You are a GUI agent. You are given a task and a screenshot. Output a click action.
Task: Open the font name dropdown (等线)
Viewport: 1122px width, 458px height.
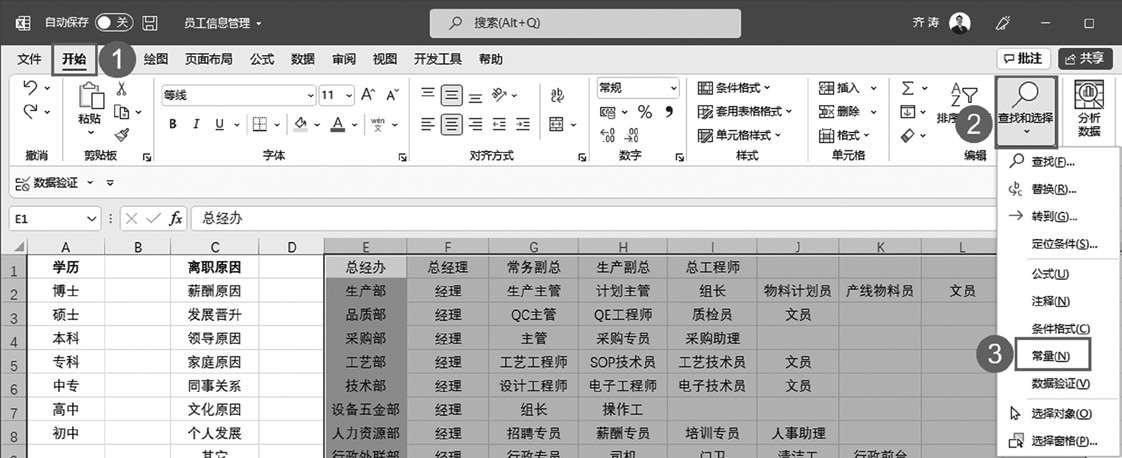click(x=310, y=96)
